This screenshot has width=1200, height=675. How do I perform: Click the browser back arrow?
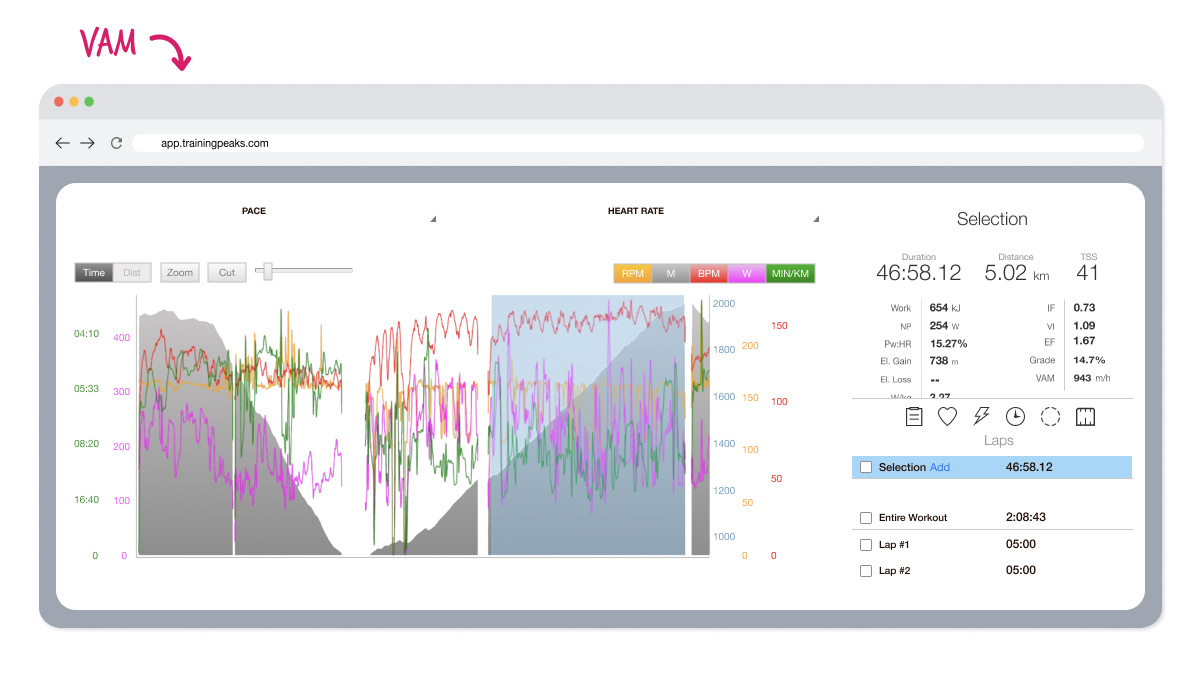point(62,142)
